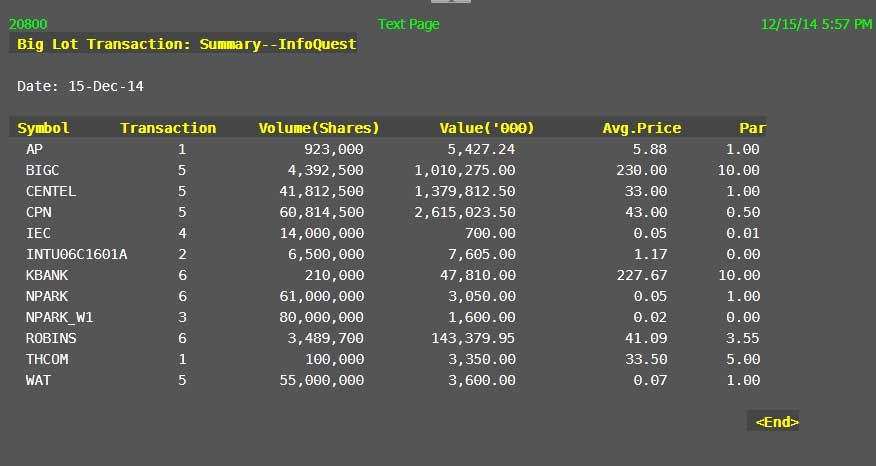Click the date and time display

tap(816, 24)
